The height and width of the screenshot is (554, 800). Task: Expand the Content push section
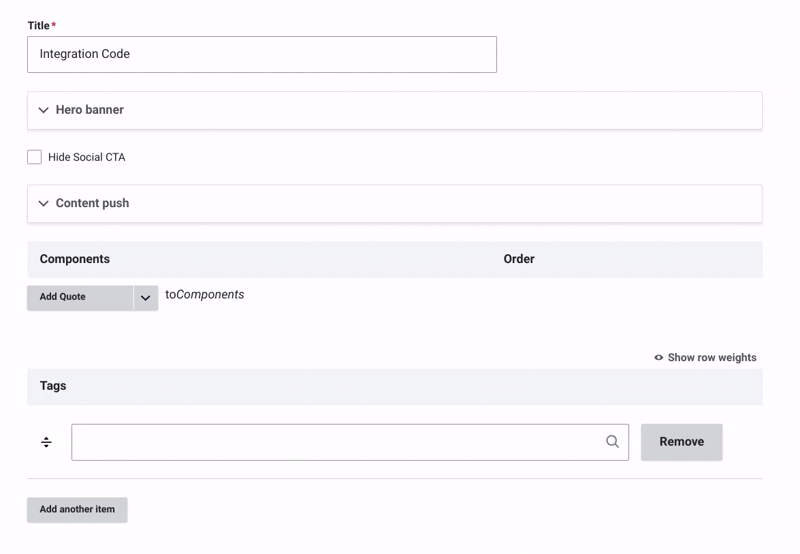(394, 204)
